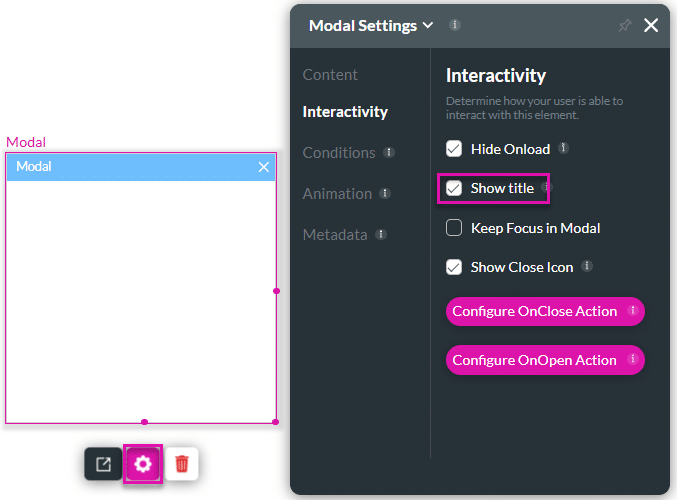Disable the Show Close Icon checkbox
The image size is (677, 500).
(x=454, y=267)
